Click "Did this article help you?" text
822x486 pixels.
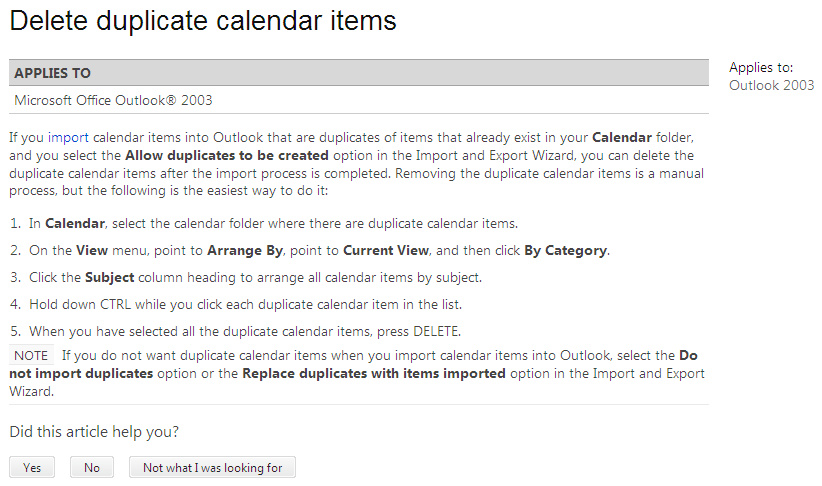pos(94,432)
